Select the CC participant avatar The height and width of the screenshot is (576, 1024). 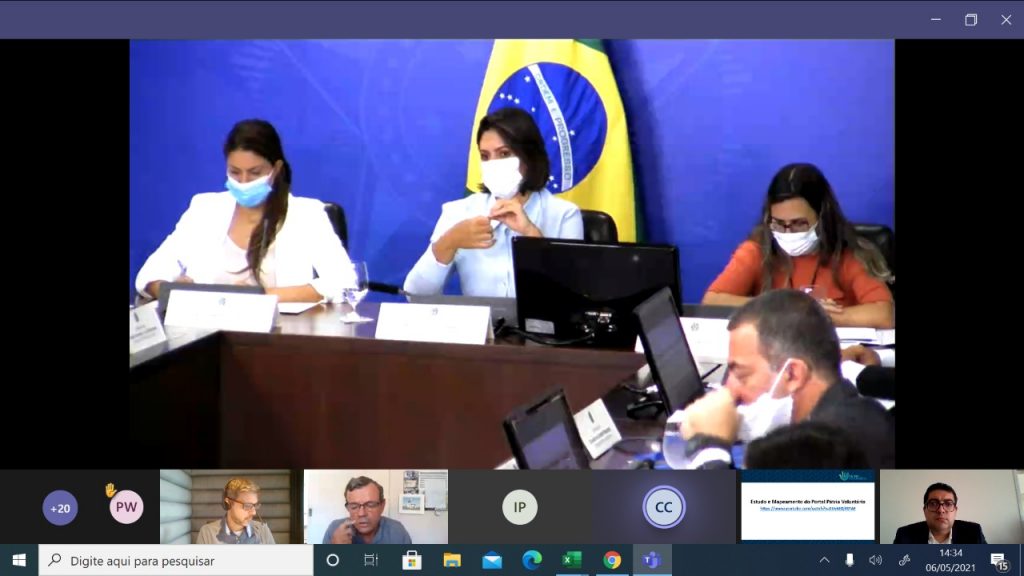pos(663,507)
